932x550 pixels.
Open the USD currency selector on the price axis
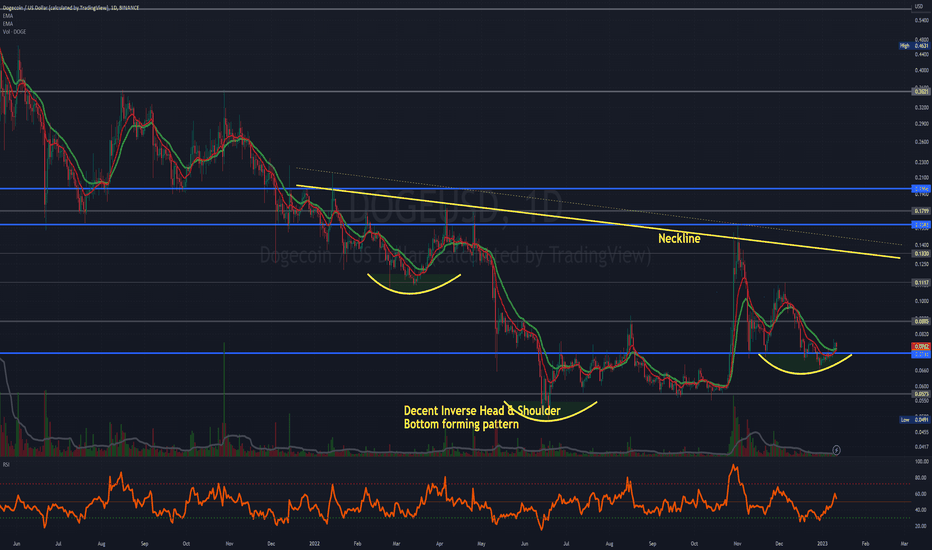click(918, 7)
